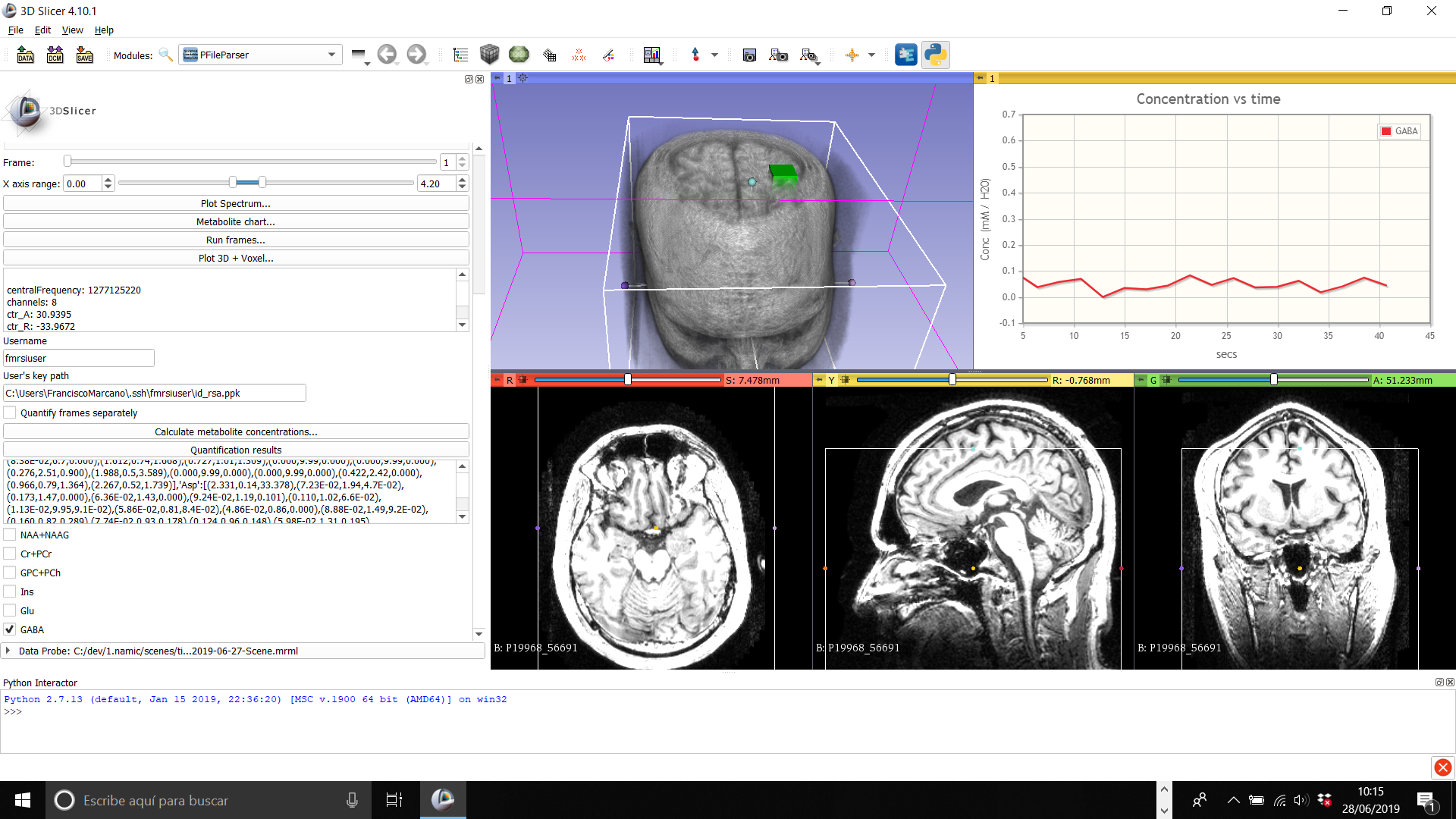This screenshot has height=819, width=1456.
Task: Open the Edit menu
Action: tap(42, 30)
